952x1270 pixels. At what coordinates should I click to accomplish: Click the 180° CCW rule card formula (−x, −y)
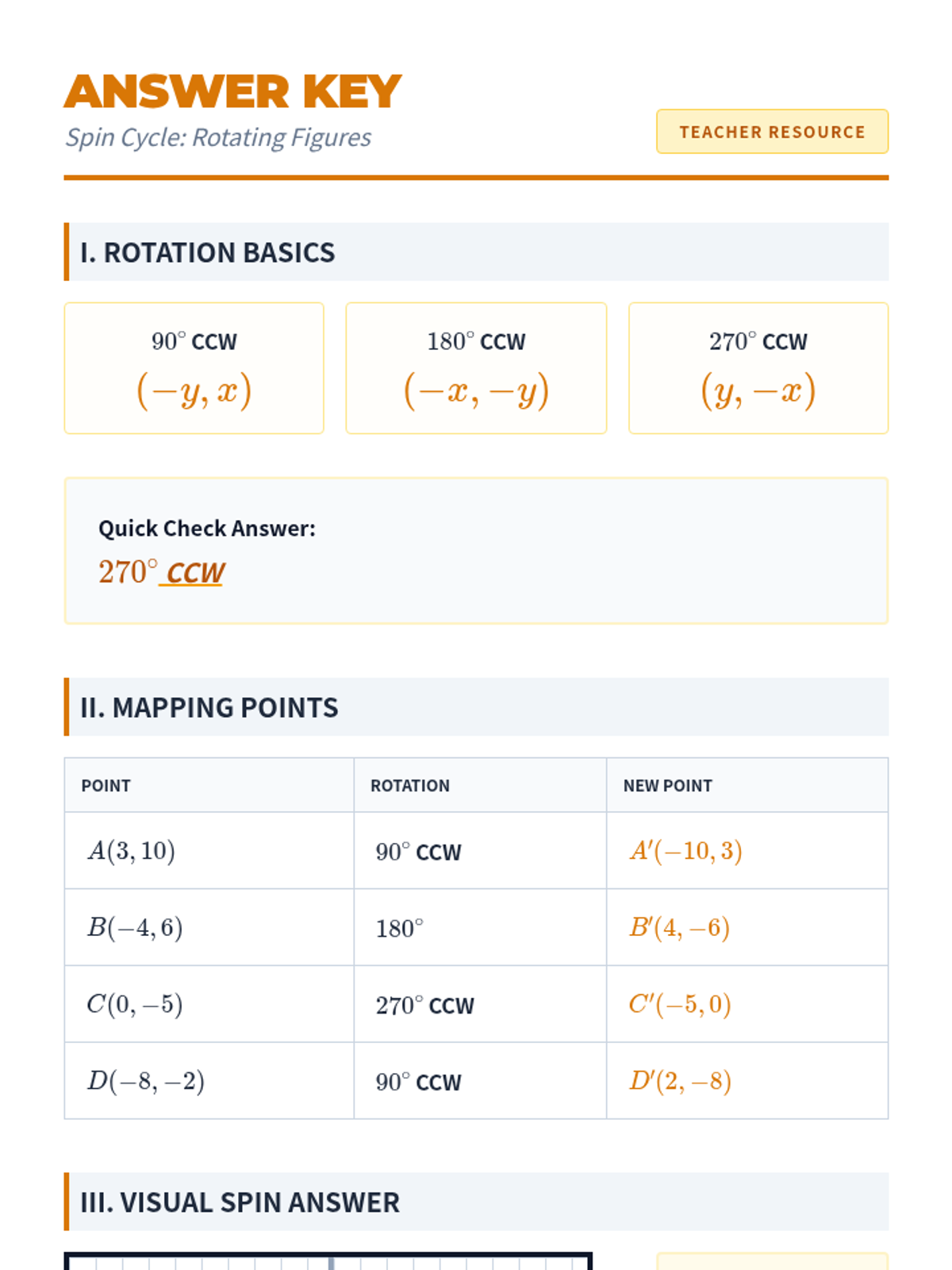click(x=476, y=391)
